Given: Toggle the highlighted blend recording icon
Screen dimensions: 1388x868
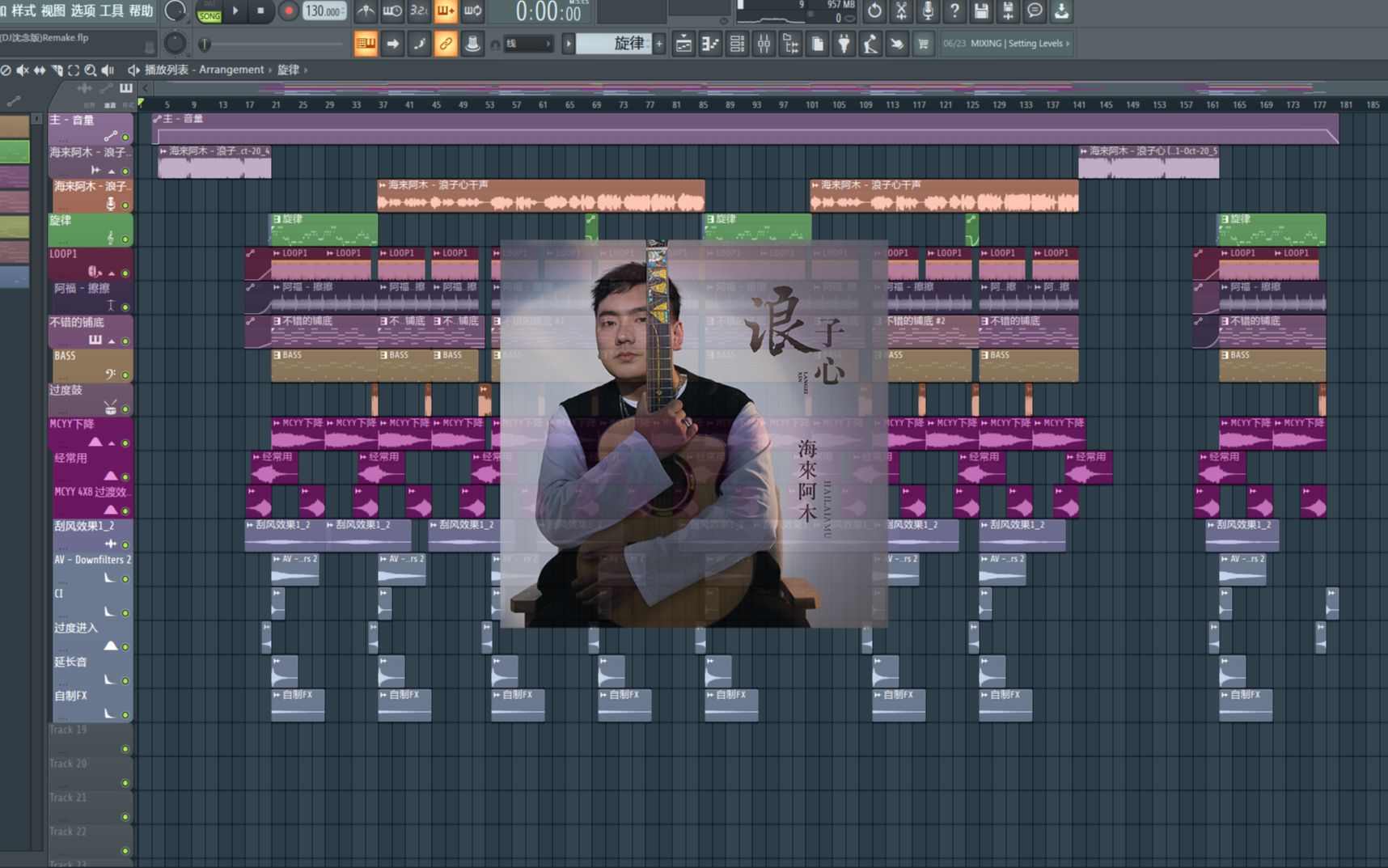Looking at the screenshot, I should tap(446, 11).
